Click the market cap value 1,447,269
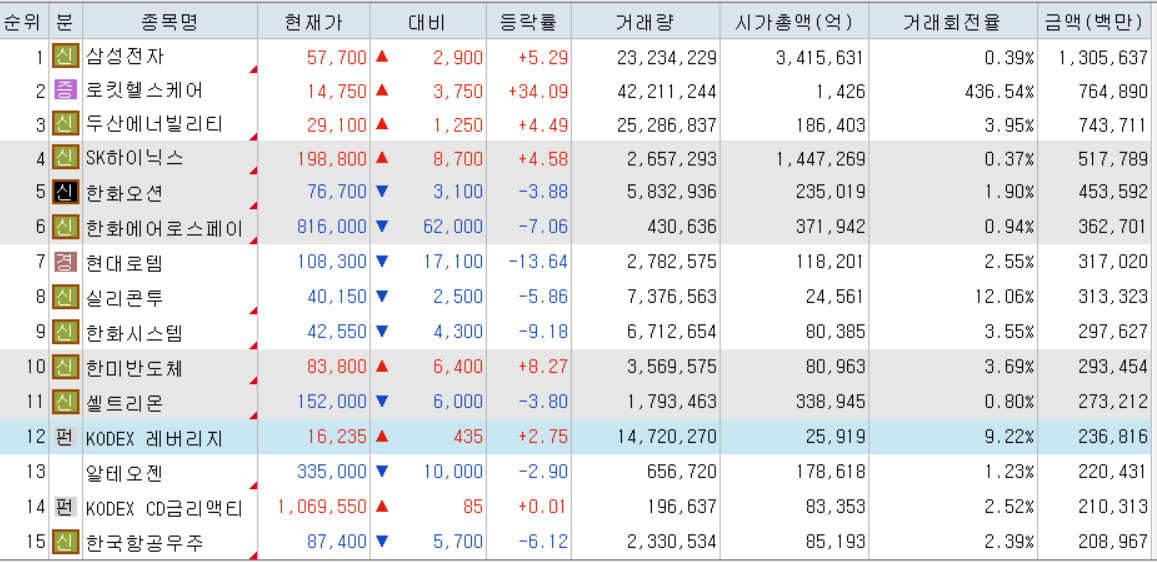 [x=821, y=159]
